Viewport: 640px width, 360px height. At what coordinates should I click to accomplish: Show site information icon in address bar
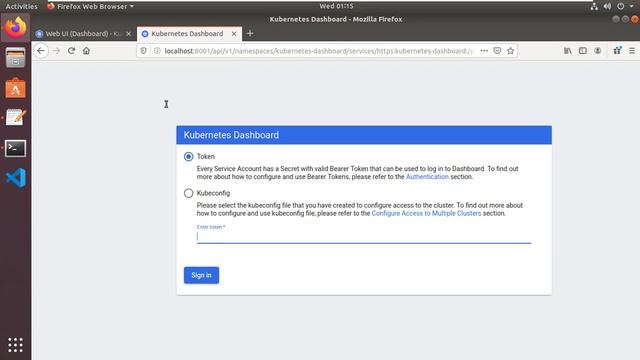(x=157, y=51)
